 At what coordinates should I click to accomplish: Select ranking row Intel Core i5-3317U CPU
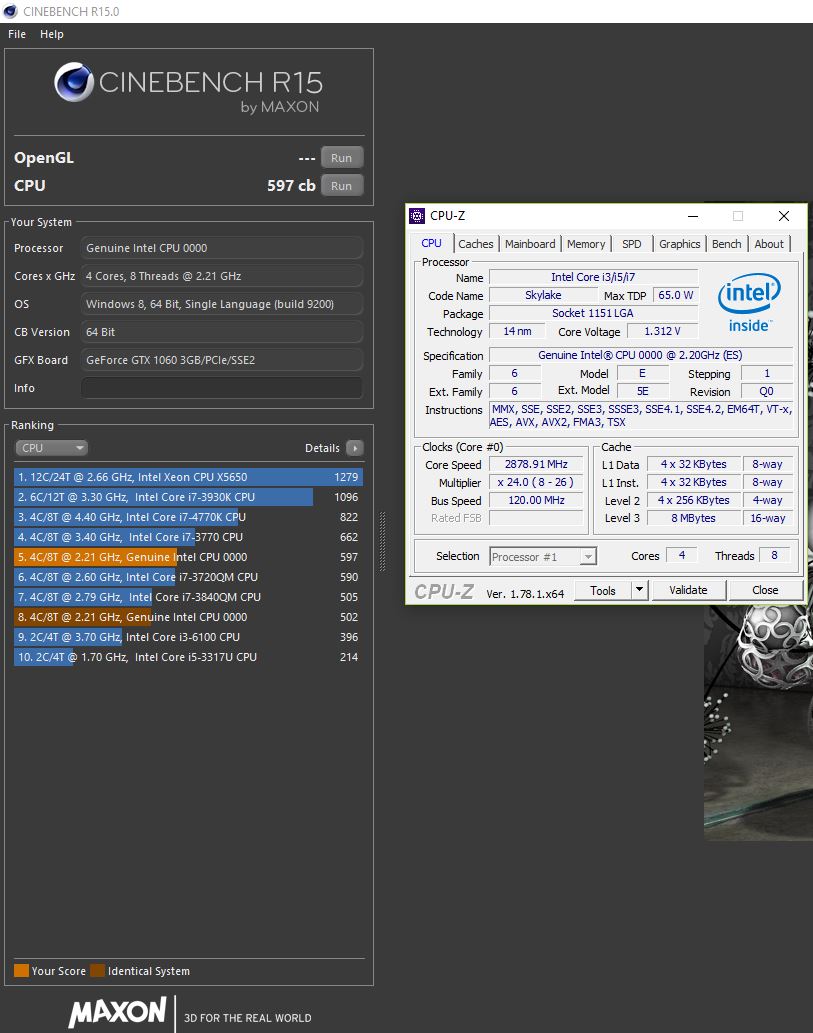click(188, 657)
